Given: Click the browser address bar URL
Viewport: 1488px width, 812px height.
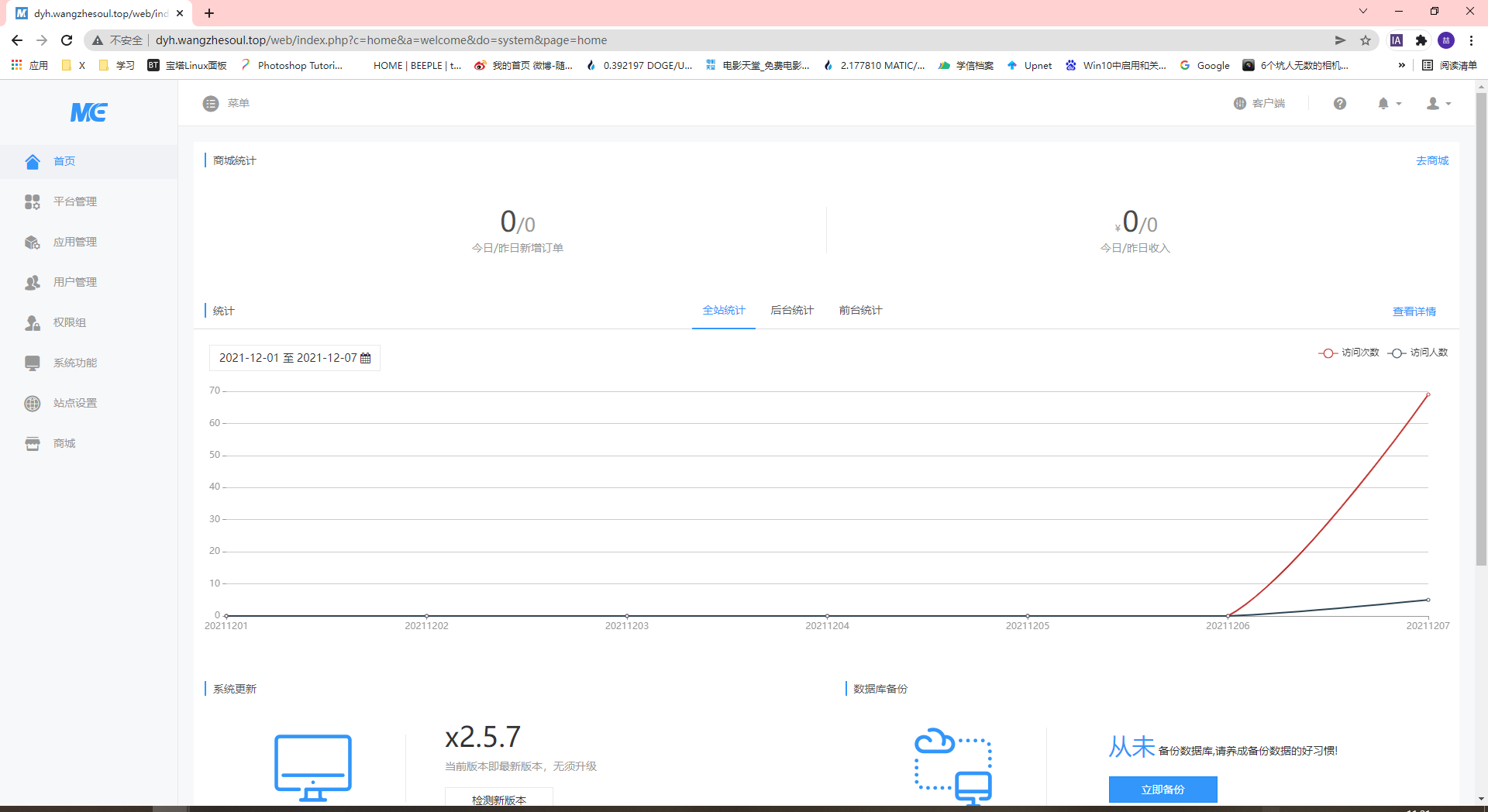Looking at the screenshot, I should [381, 40].
